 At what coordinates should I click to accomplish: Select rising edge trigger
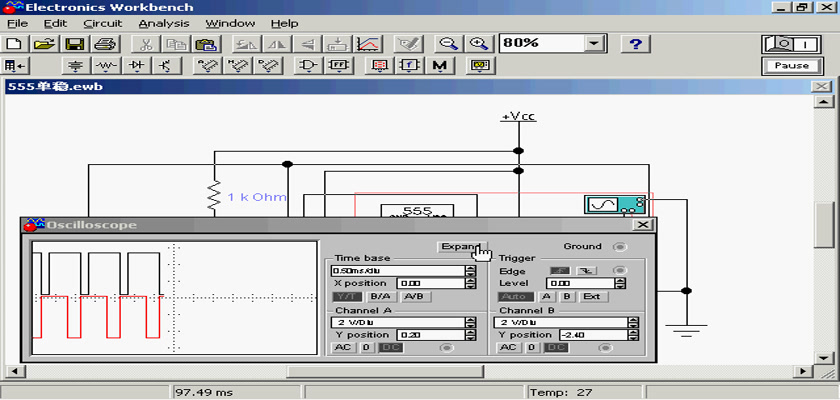click(x=560, y=271)
